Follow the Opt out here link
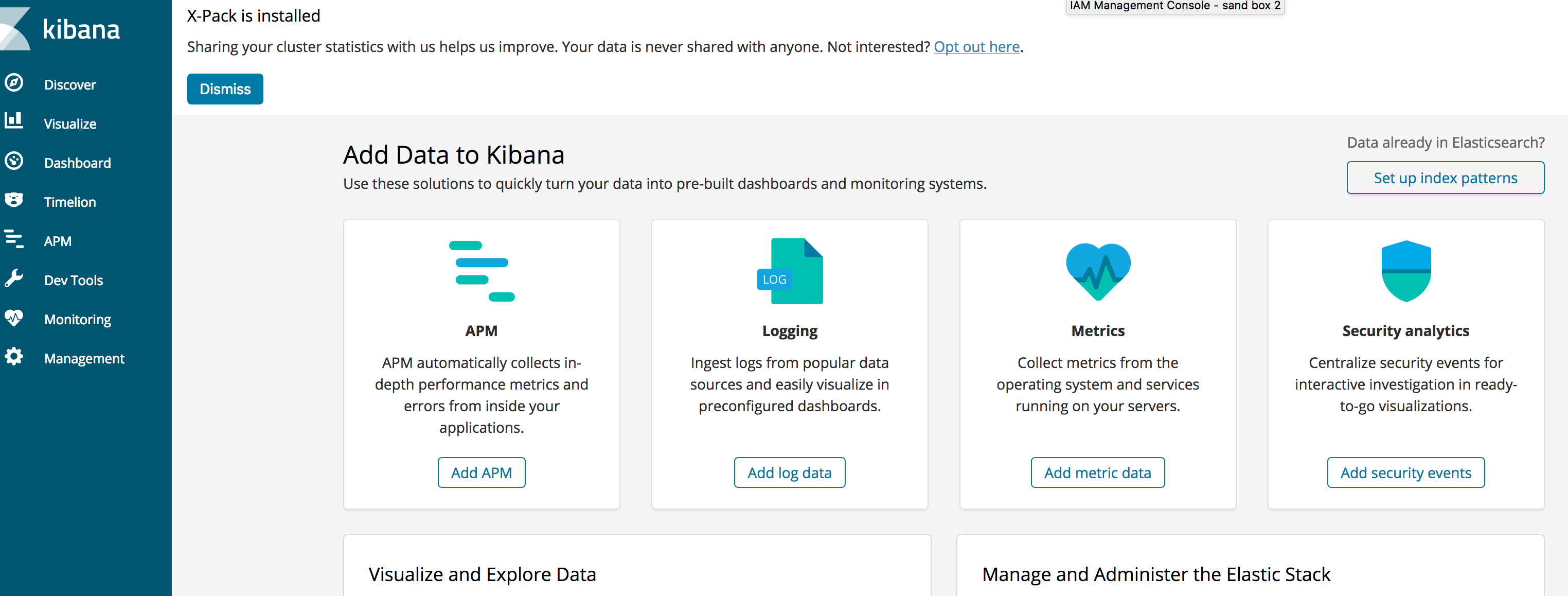Viewport: 1568px width, 596px height. click(976, 47)
